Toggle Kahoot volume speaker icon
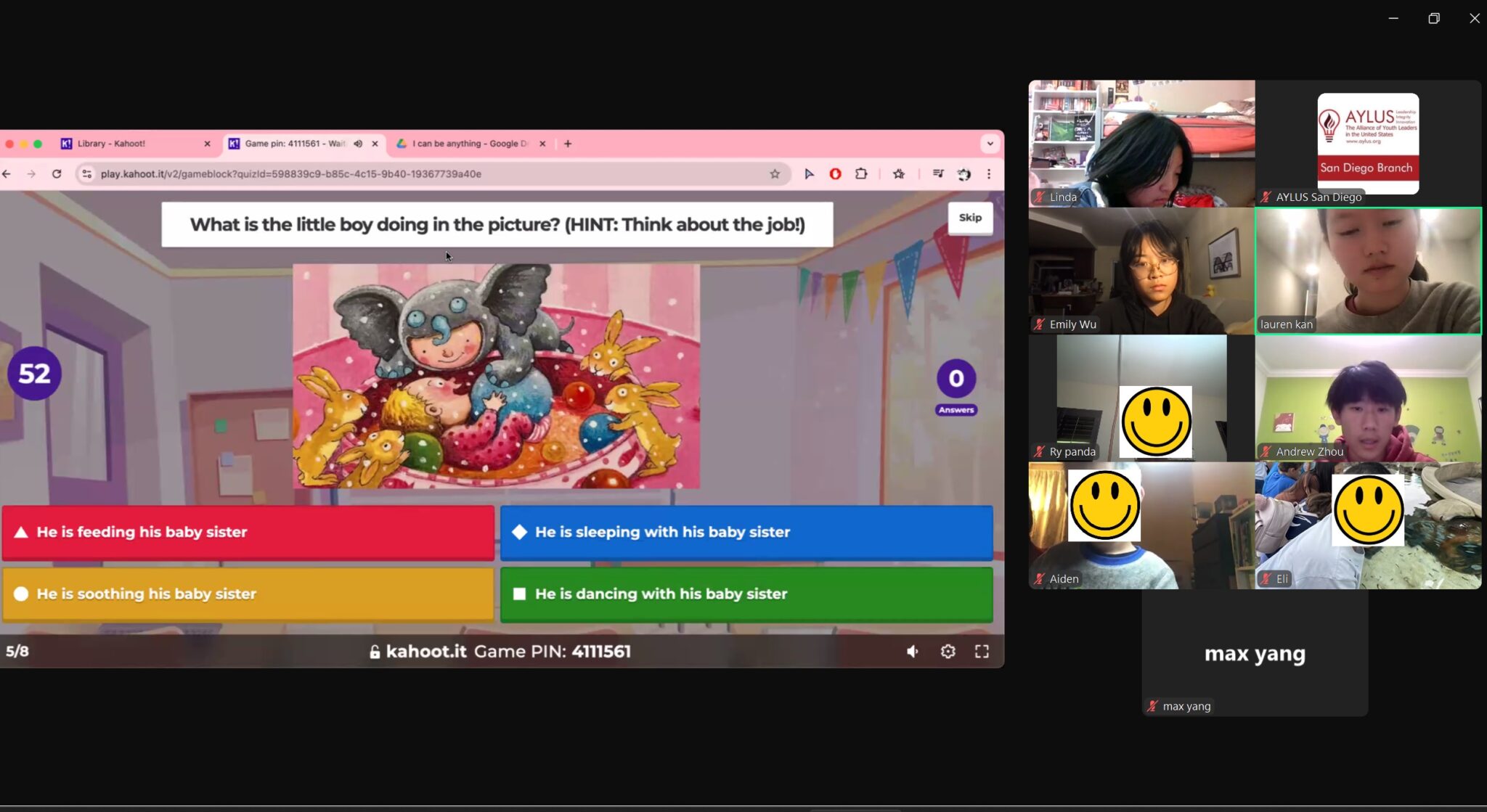The width and height of the screenshot is (1487, 812). point(913,652)
